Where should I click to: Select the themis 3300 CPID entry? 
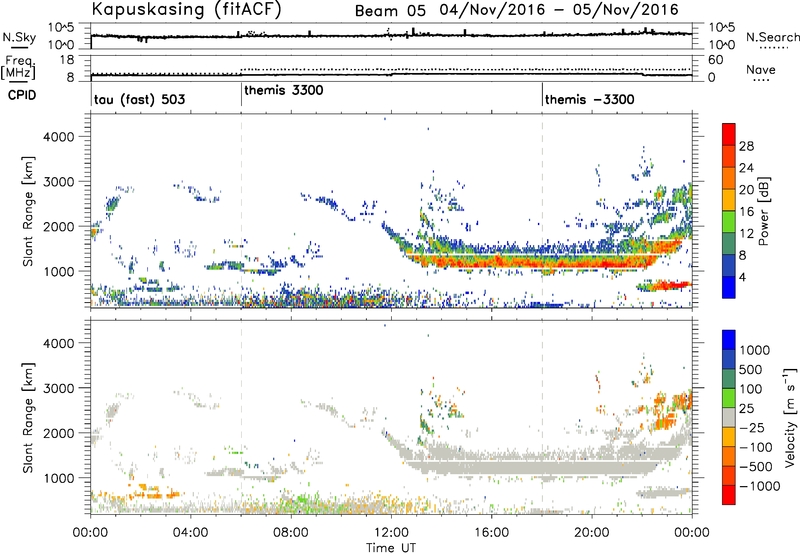[x=284, y=90]
